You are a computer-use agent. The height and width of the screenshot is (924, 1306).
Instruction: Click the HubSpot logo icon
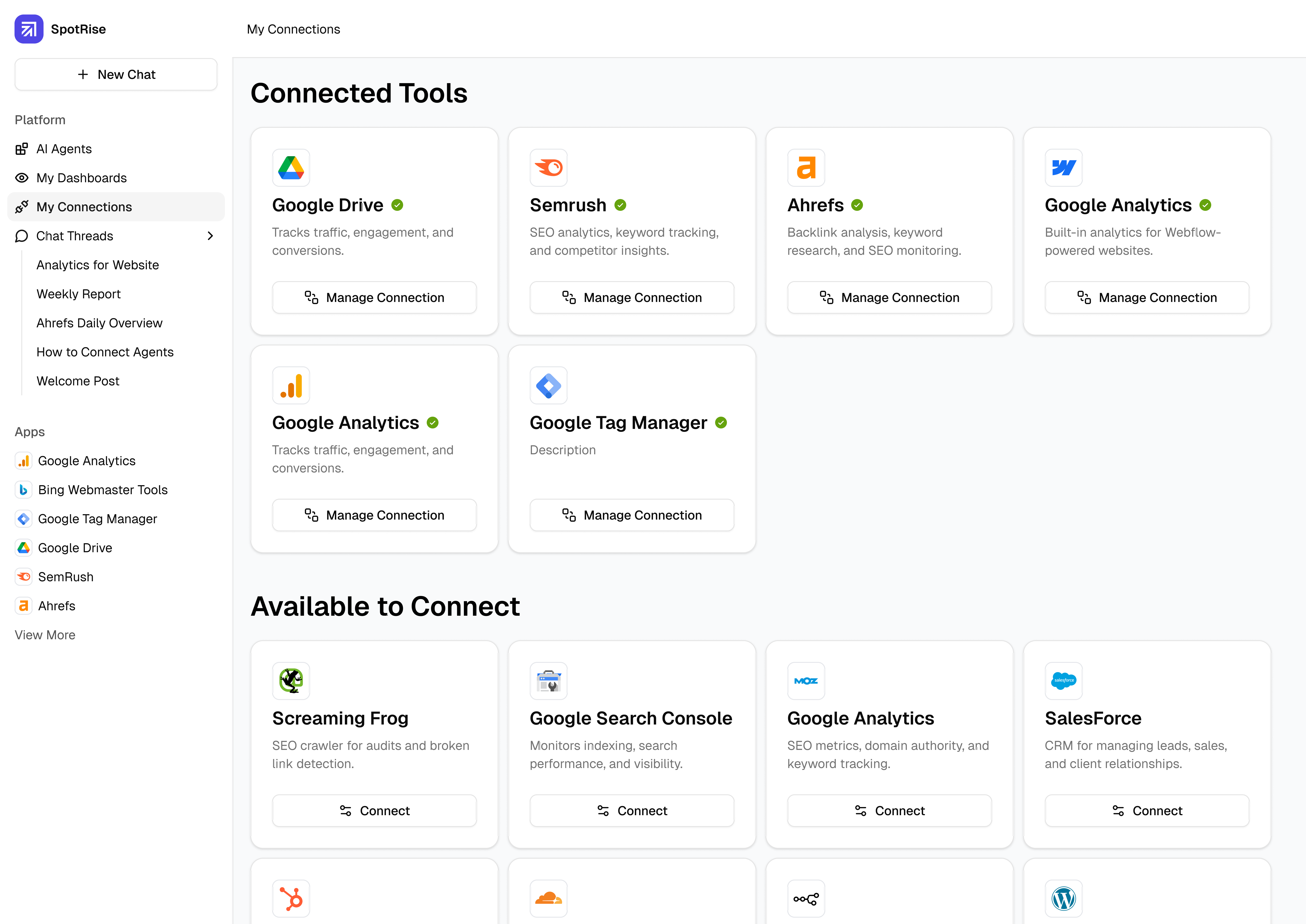291,899
